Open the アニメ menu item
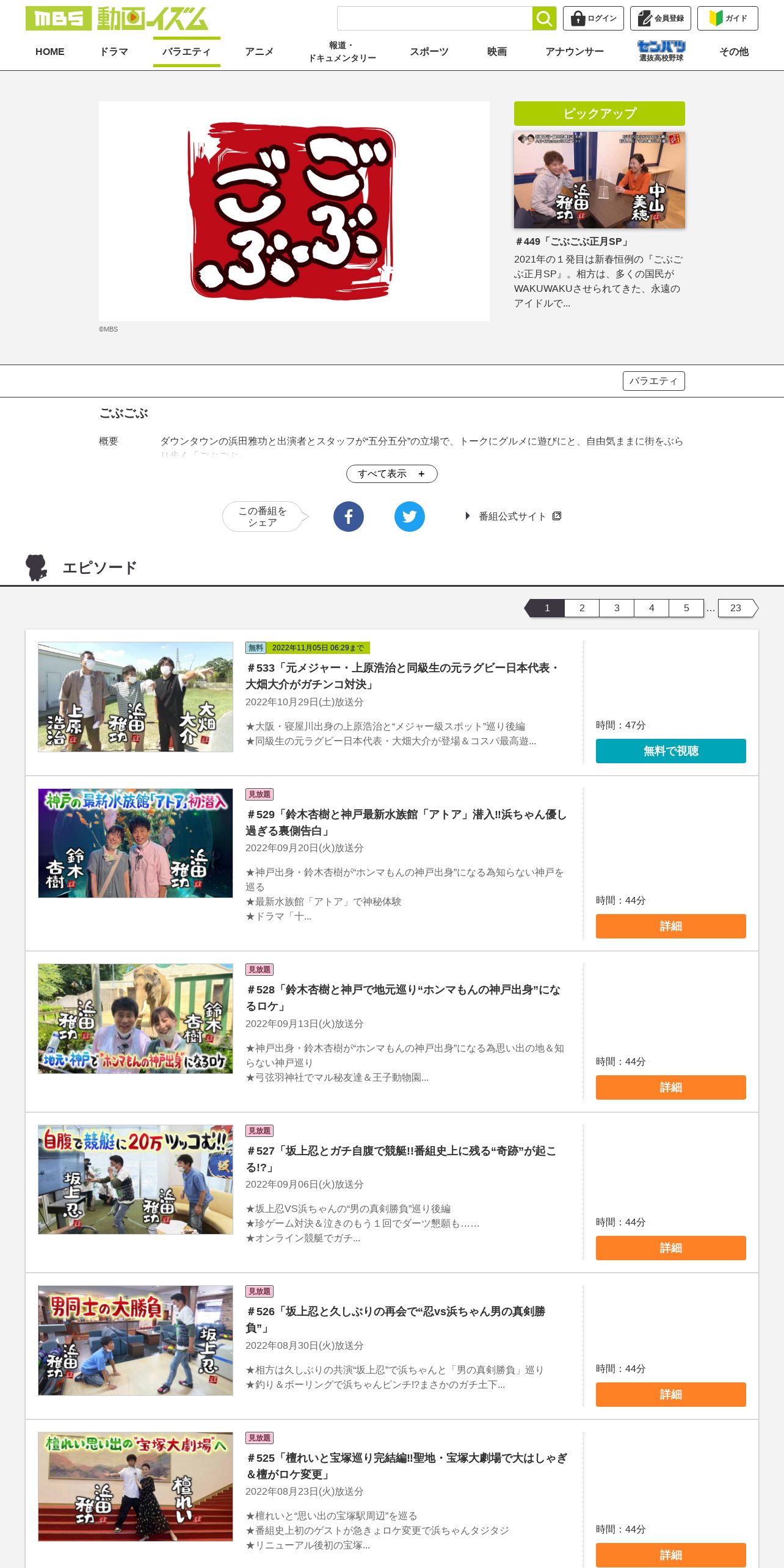The image size is (784, 1568). click(260, 52)
